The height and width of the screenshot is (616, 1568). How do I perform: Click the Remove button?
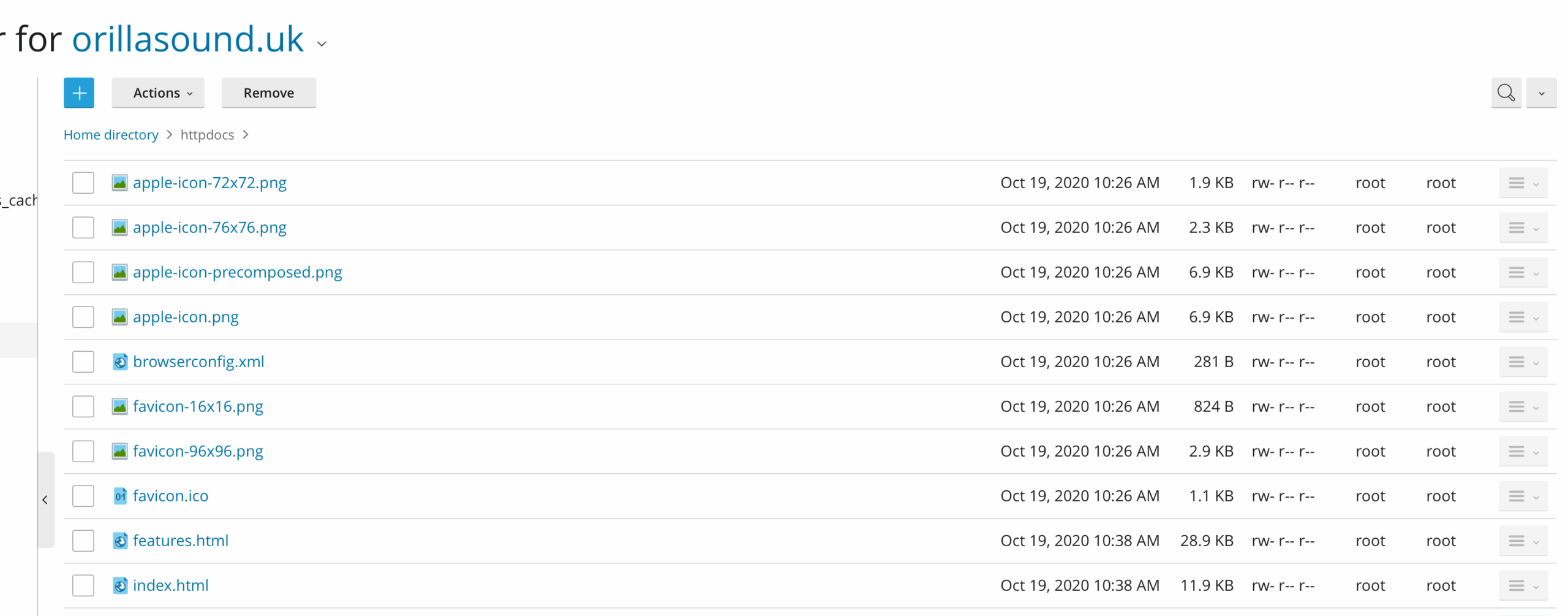[269, 93]
